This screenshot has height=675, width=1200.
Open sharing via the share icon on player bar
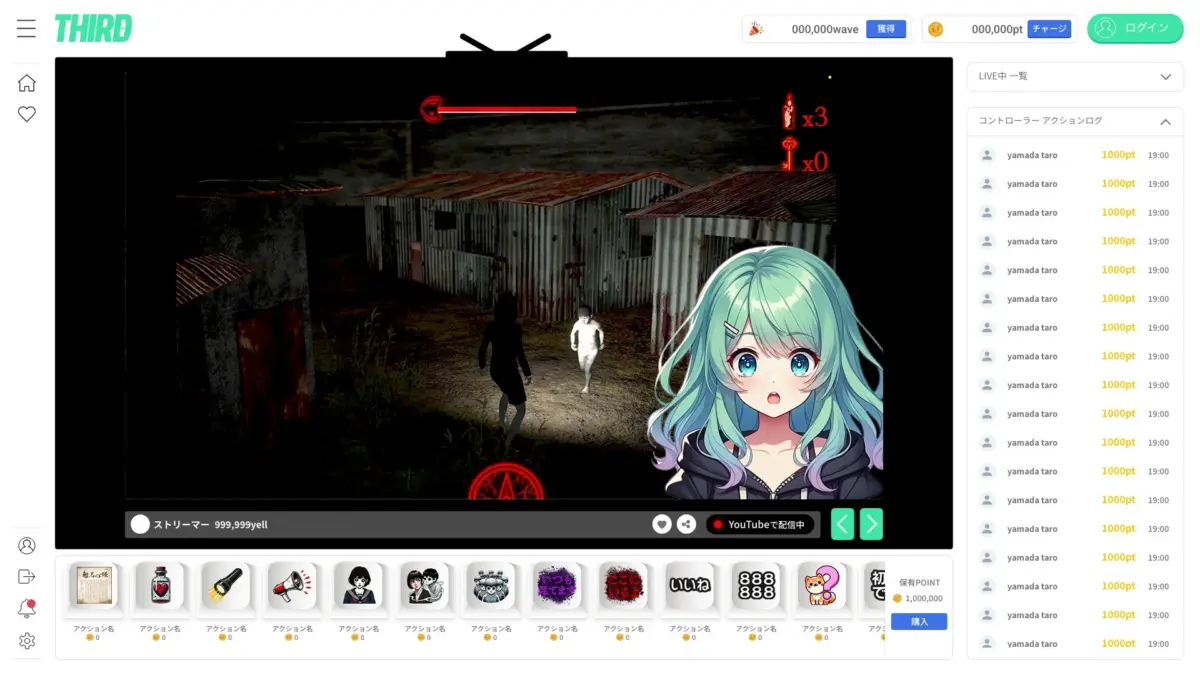coord(686,523)
